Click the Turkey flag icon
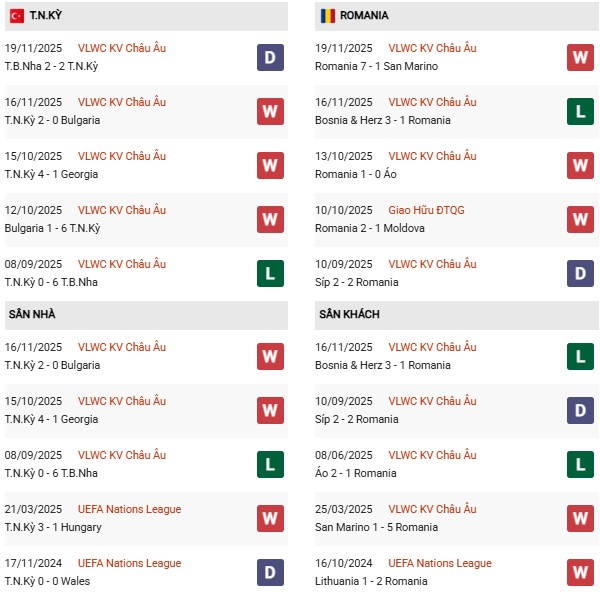This screenshot has height=592, width=600. pos(17,16)
